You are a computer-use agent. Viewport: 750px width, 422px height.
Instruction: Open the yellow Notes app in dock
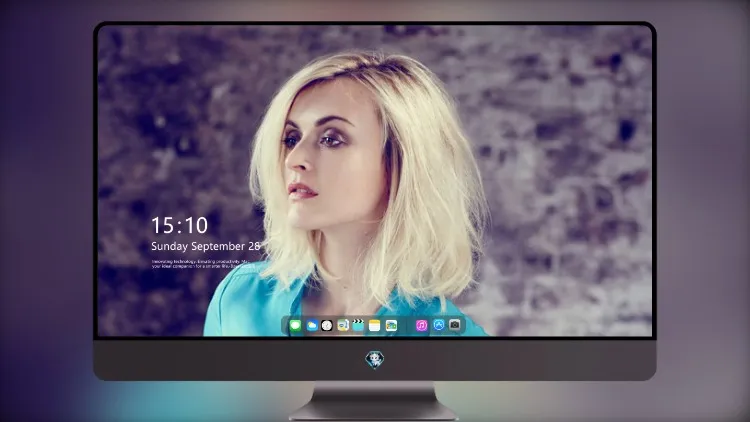coord(375,326)
